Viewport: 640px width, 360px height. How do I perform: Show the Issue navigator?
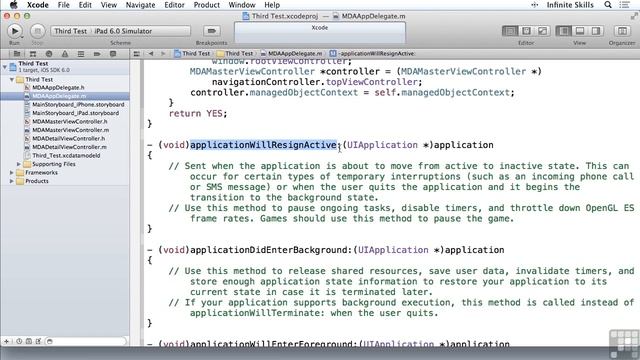65,54
